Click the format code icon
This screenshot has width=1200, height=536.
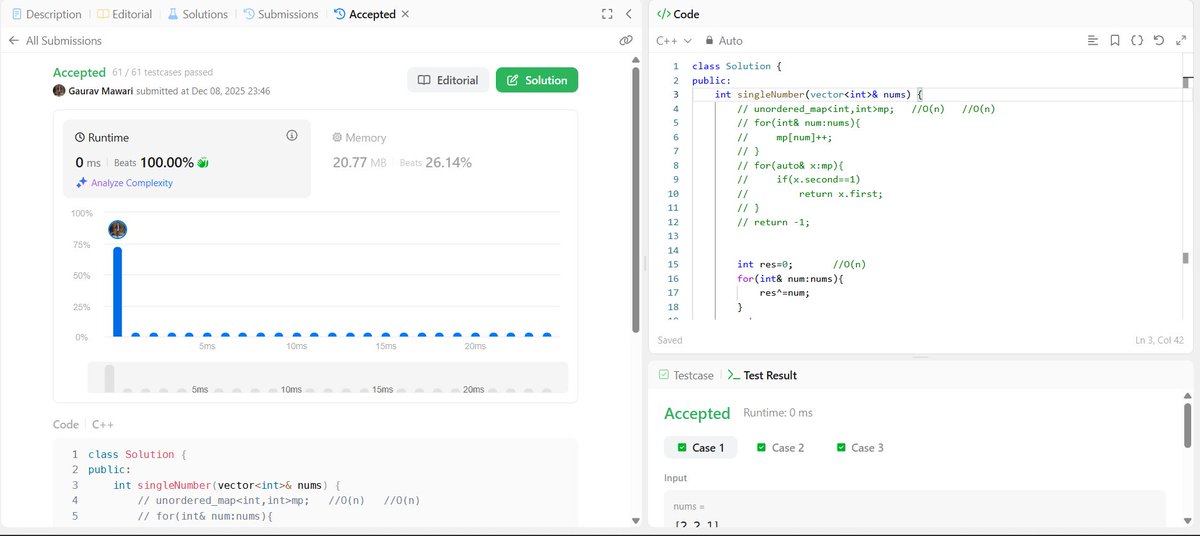[x=1092, y=41]
